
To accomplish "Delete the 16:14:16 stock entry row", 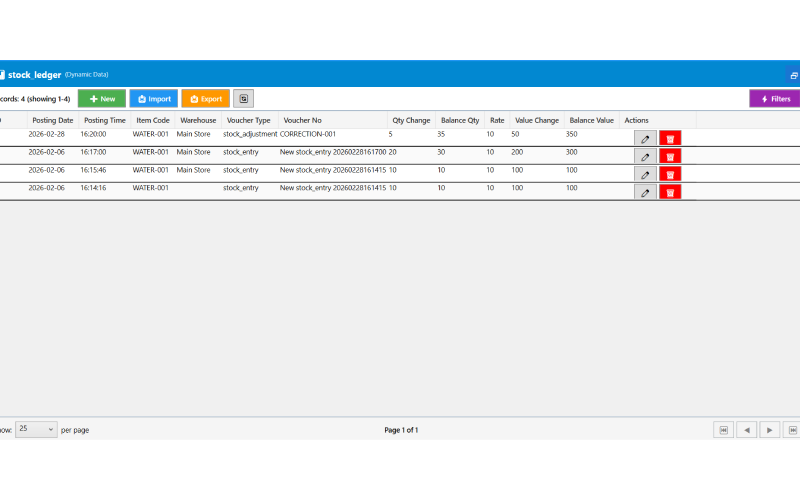I will pos(670,192).
